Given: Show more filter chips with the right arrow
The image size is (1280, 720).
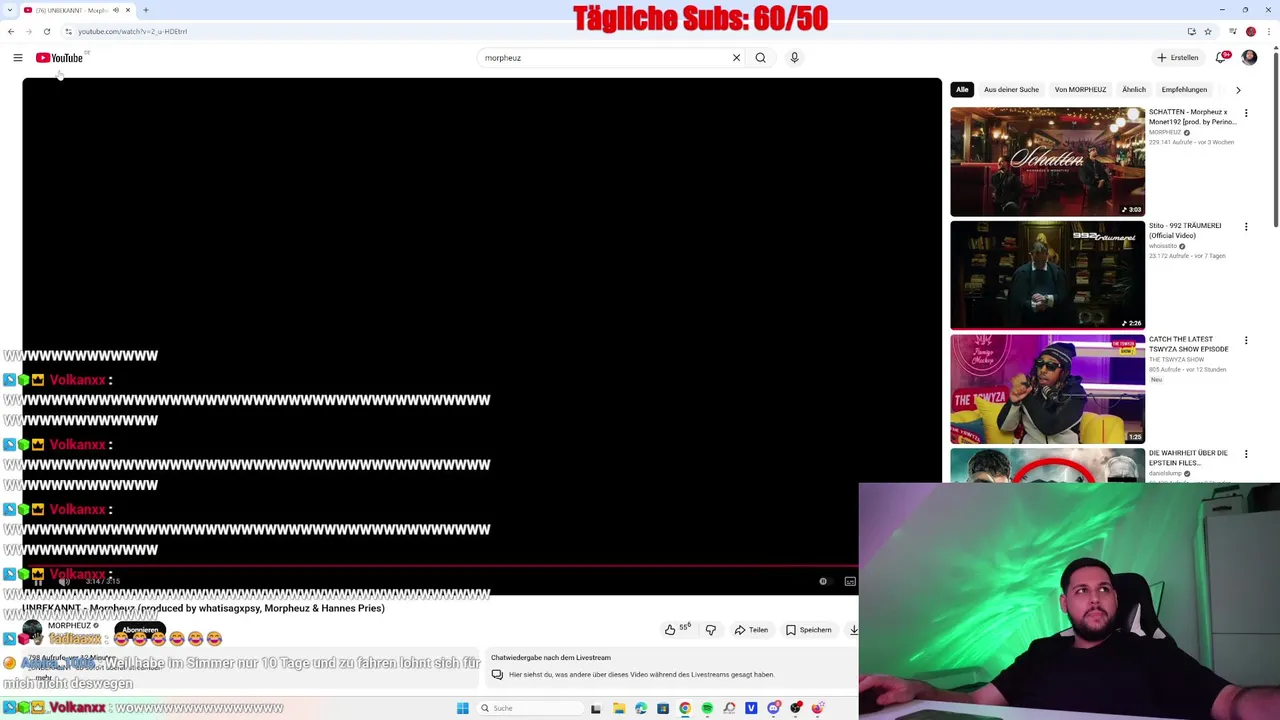Looking at the screenshot, I should point(1238,90).
